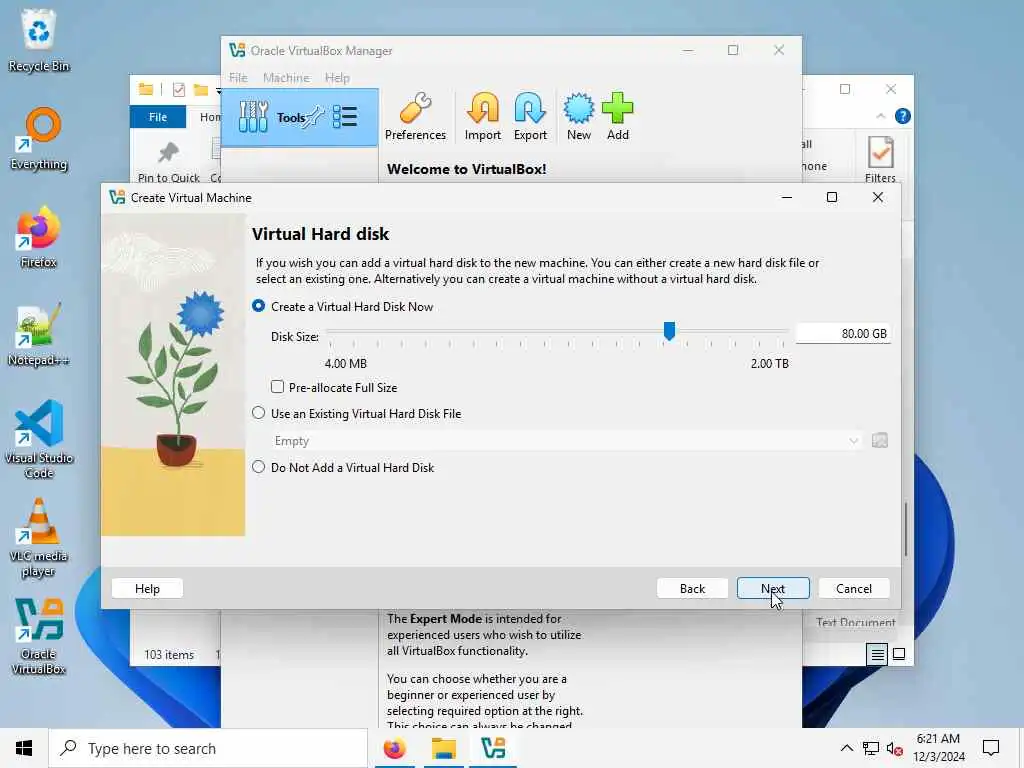Open the notification center icon
Screen dimensions: 1024x768
pyautogui.click(x=991, y=748)
